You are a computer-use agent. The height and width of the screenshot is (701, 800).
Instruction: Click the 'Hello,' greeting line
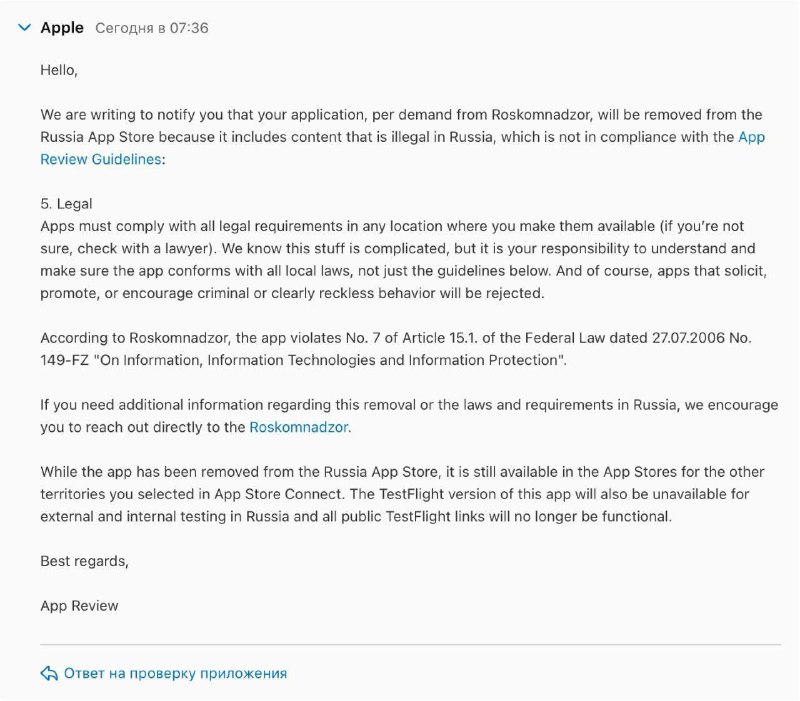coord(59,70)
